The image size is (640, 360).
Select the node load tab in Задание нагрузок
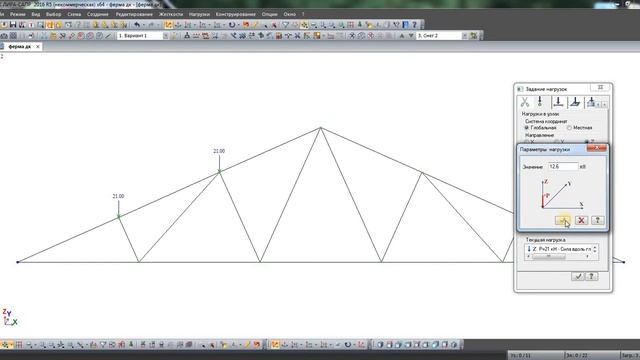[540, 102]
